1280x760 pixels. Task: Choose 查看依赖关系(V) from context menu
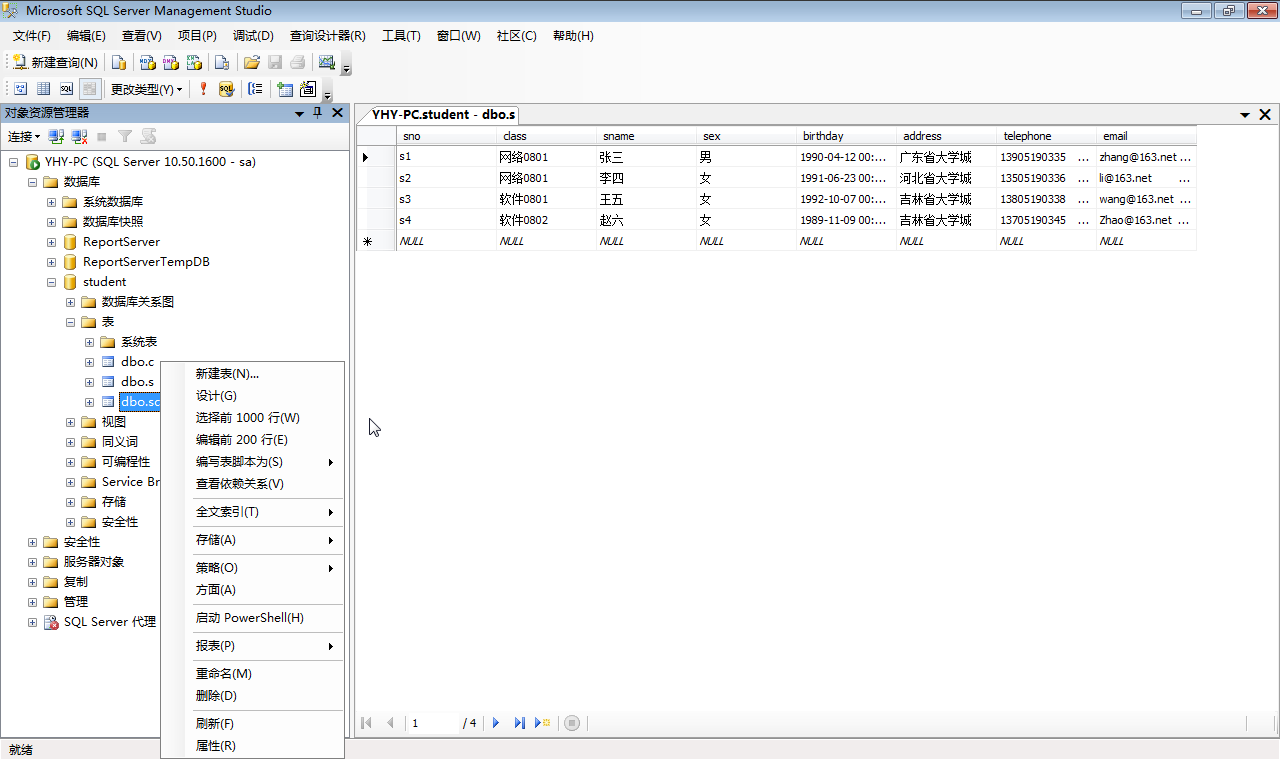click(x=252, y=484)
